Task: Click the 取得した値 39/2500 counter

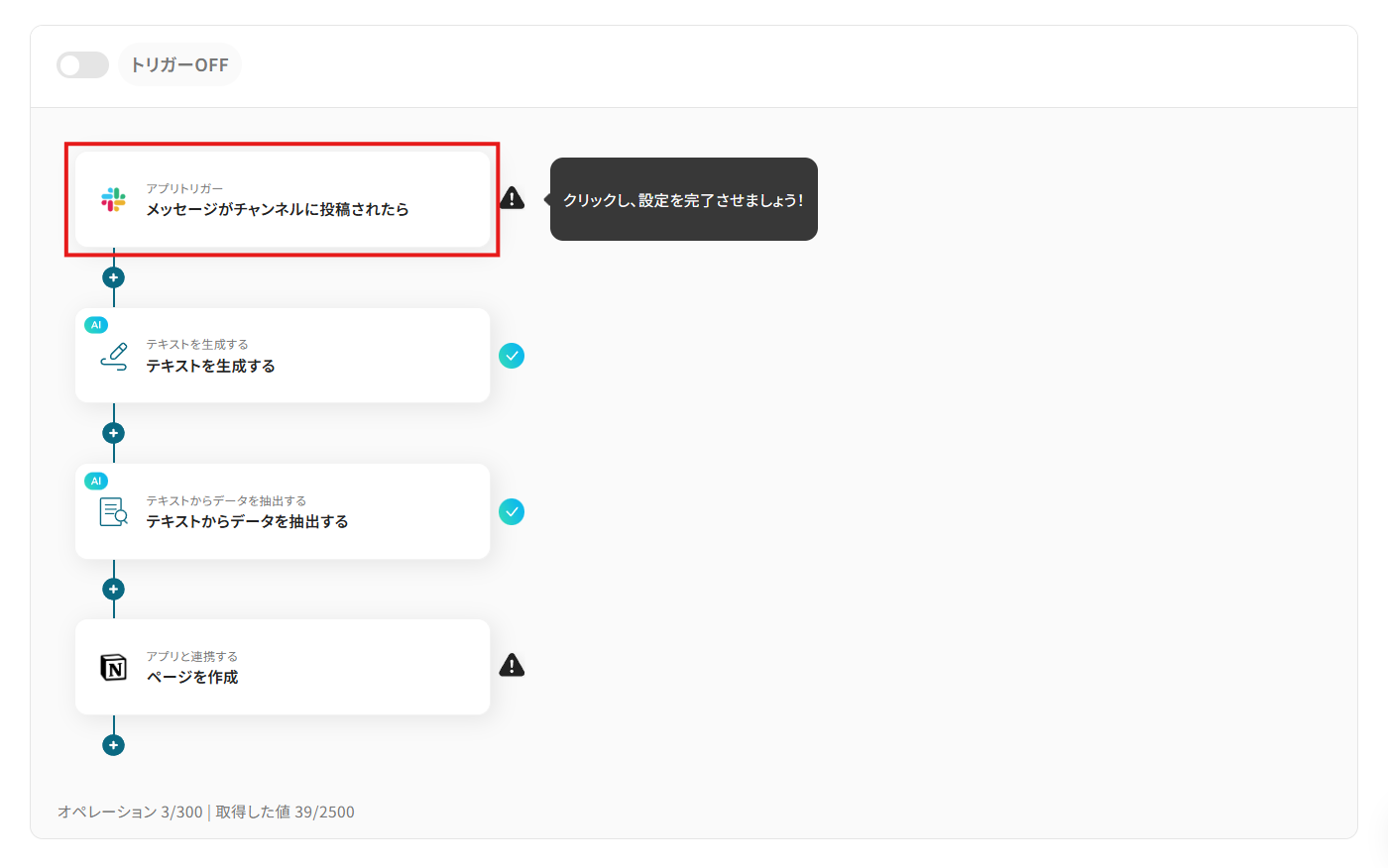Action: click(285, 812)
